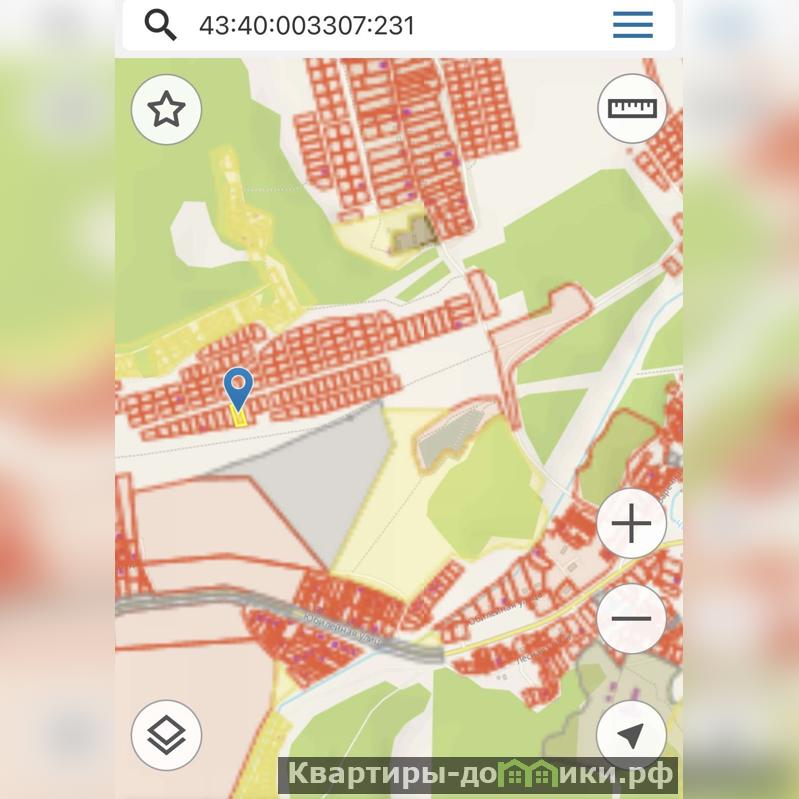Open the ruler measurement tool
Image resolution: width=799 pixels, height=799 pixels.
[x=632, y=109]
